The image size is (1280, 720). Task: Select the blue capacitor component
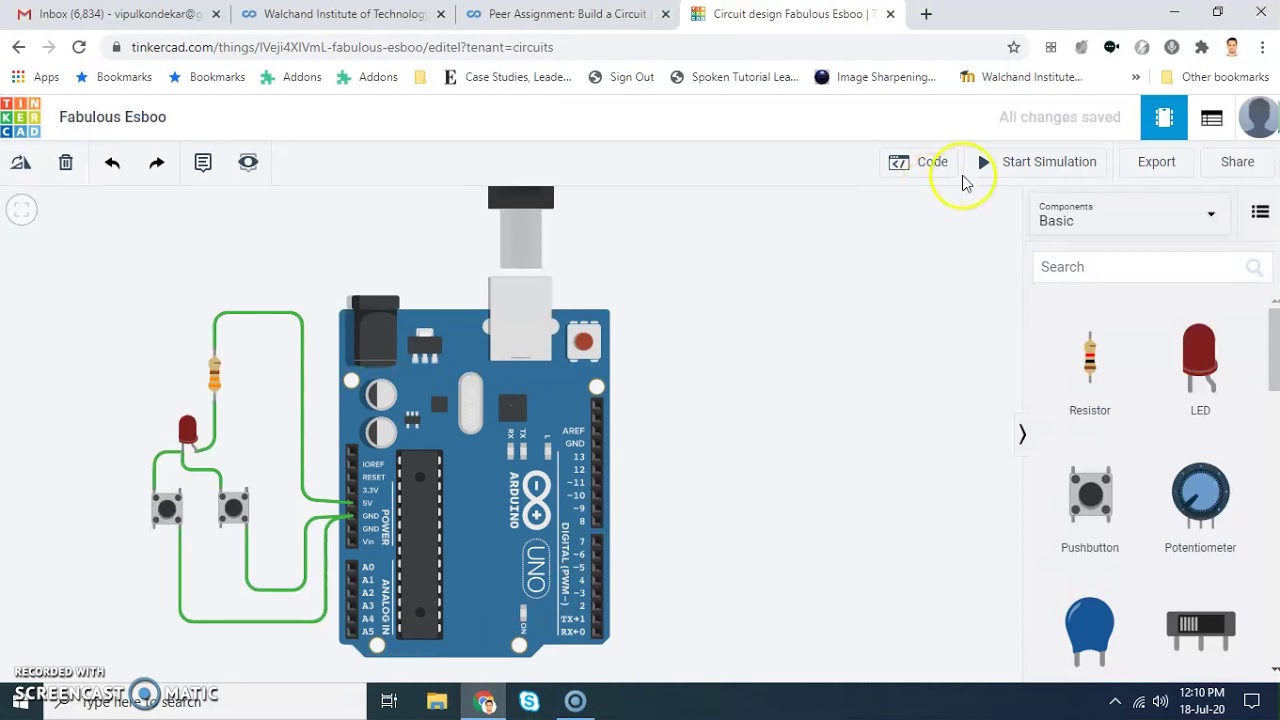[1090, 631]
